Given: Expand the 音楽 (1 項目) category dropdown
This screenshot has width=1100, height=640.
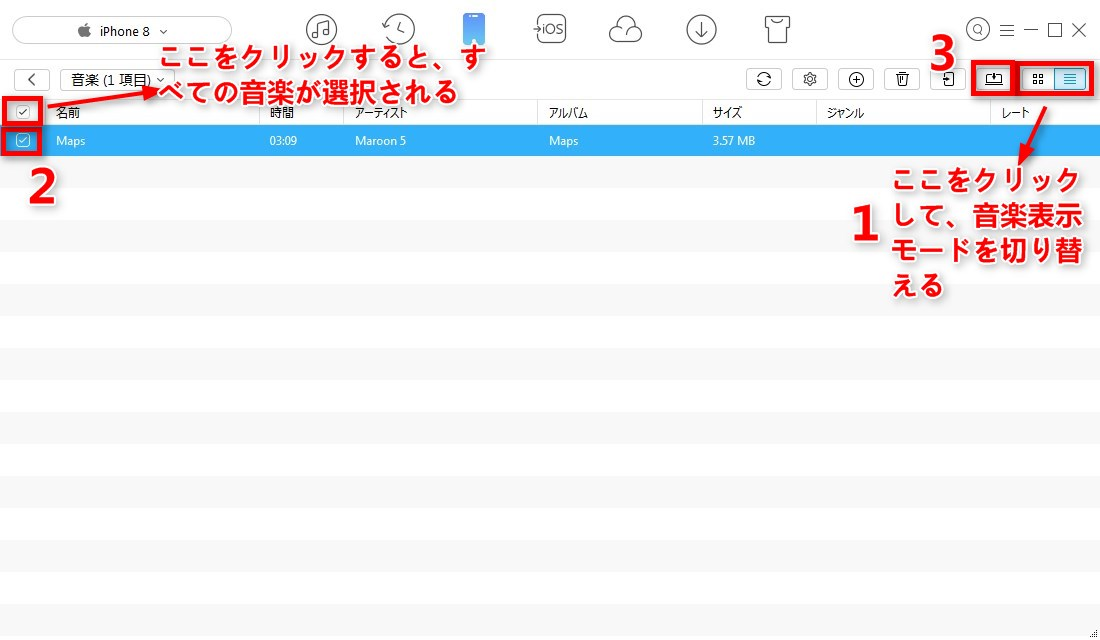Looking at the screenshot, I should click(117, 80).
